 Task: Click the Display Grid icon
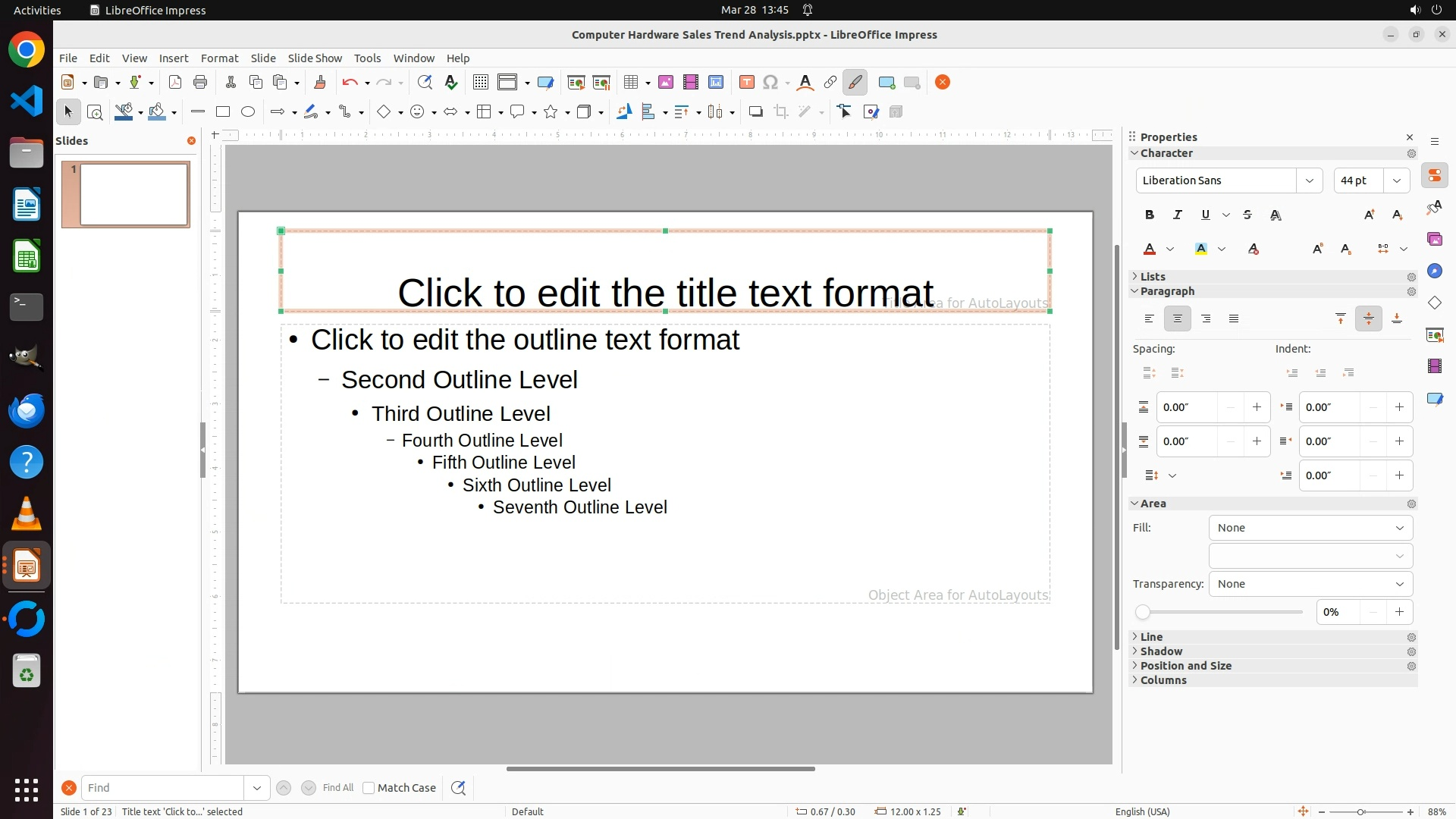pyautogui.click(x=480, y=83)
